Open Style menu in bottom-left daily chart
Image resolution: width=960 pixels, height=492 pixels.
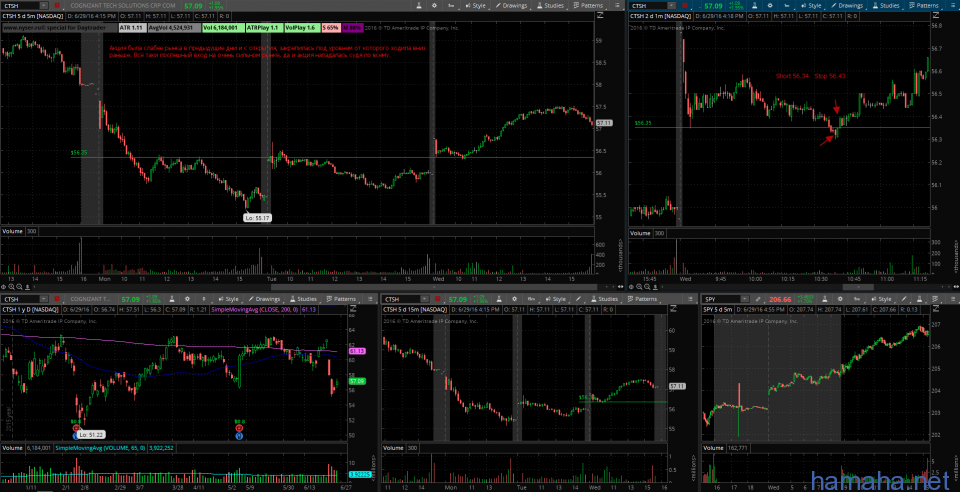point(228,299)
